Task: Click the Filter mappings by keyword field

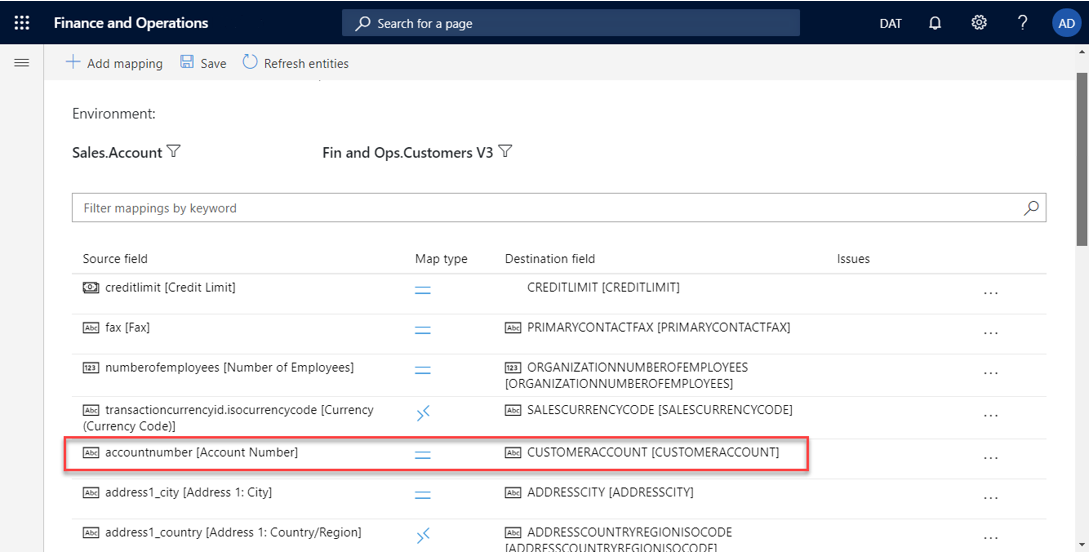Action: coord(558,208)
